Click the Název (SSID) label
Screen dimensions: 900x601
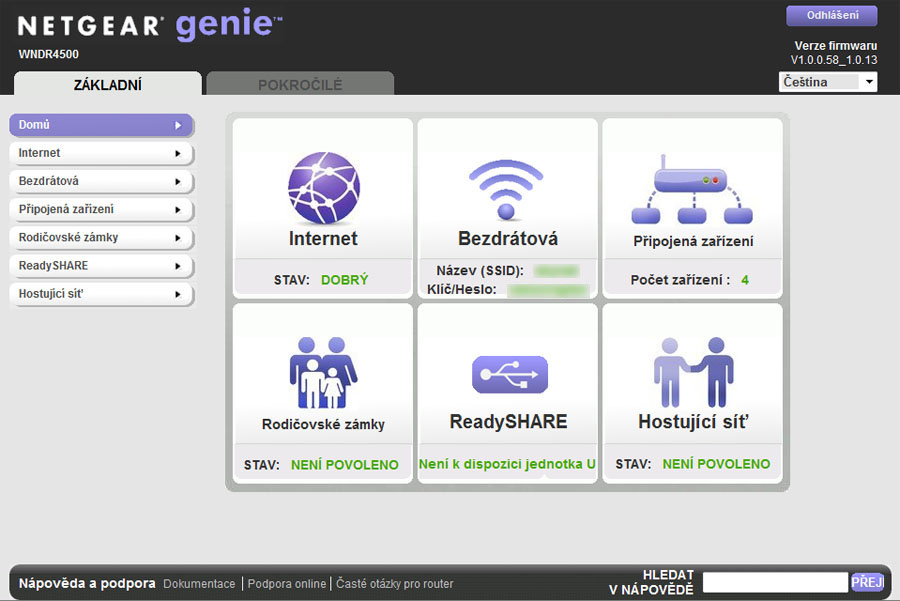click(x=480, y=270)
